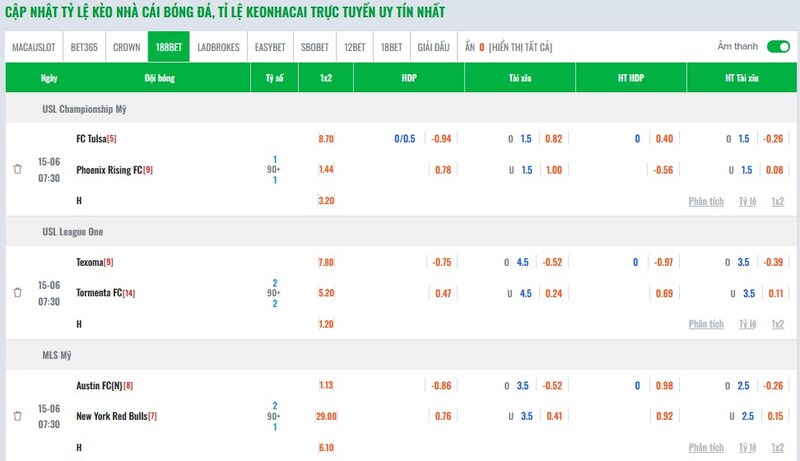Screen dimensions: 800x461
Task: Click the MLS Mỹ league header
Action: (x=57, y=355)
